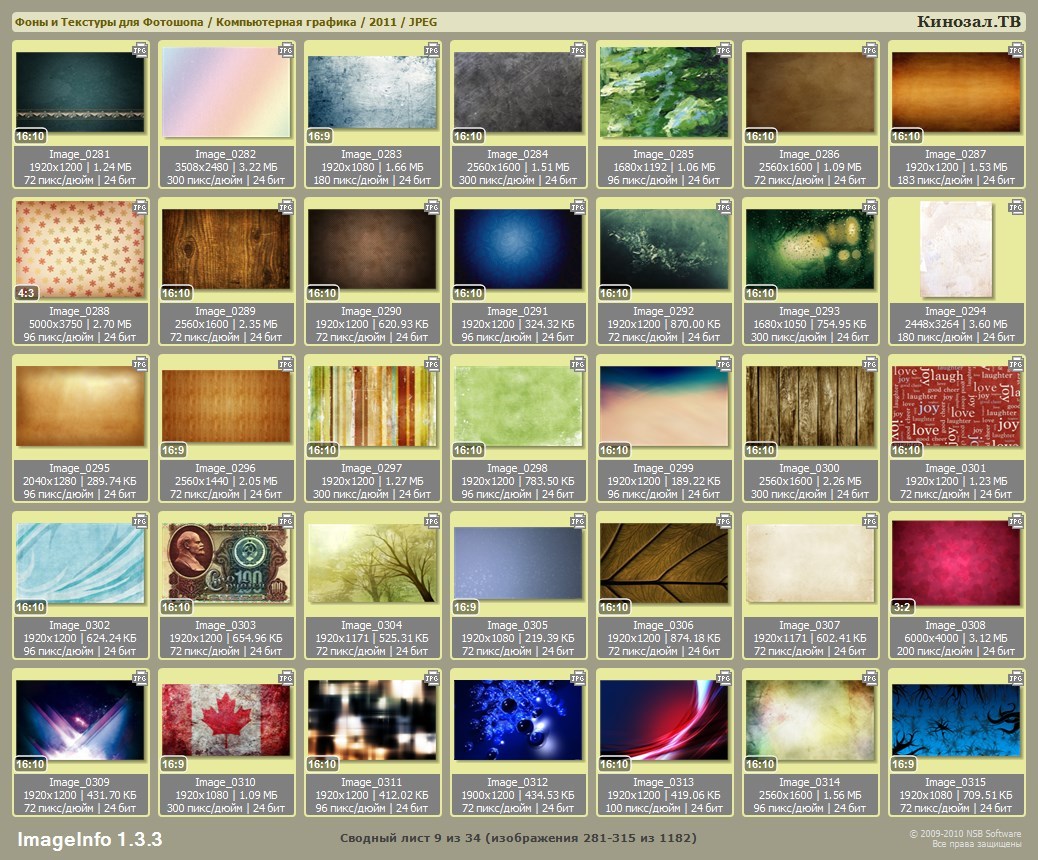Image resolution: width=1038 pixels, height=860 pixels.
Task: Click the 4:3 ratio badge on Image_0288
Action: click(x=28, y=293)
